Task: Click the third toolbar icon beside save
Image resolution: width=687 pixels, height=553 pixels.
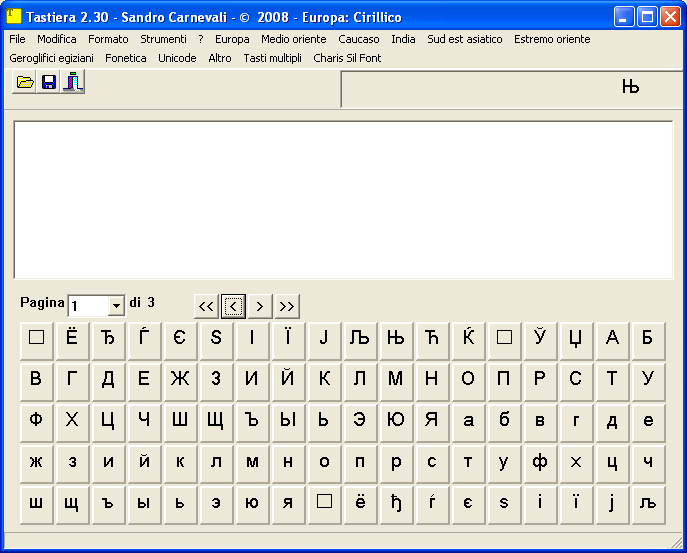Action: tap(73, 82)
